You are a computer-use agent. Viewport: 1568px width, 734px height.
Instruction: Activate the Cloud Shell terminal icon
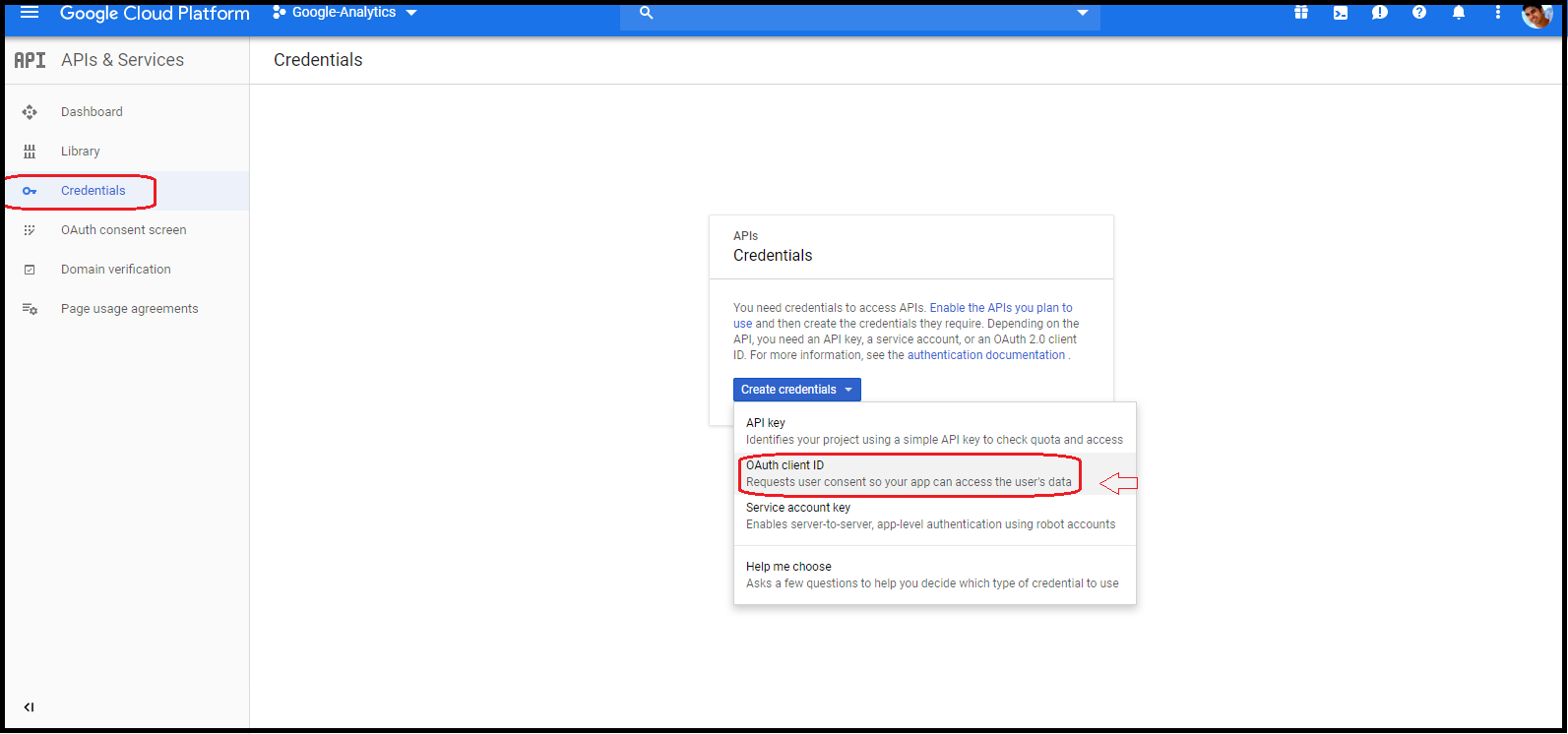click(1341, 13)
